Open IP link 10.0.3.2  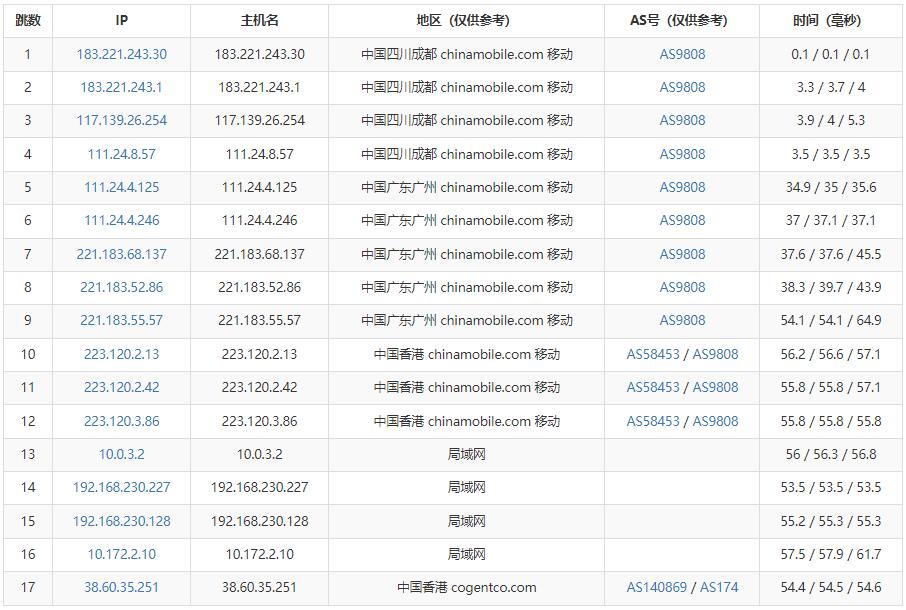click(121, 454)
